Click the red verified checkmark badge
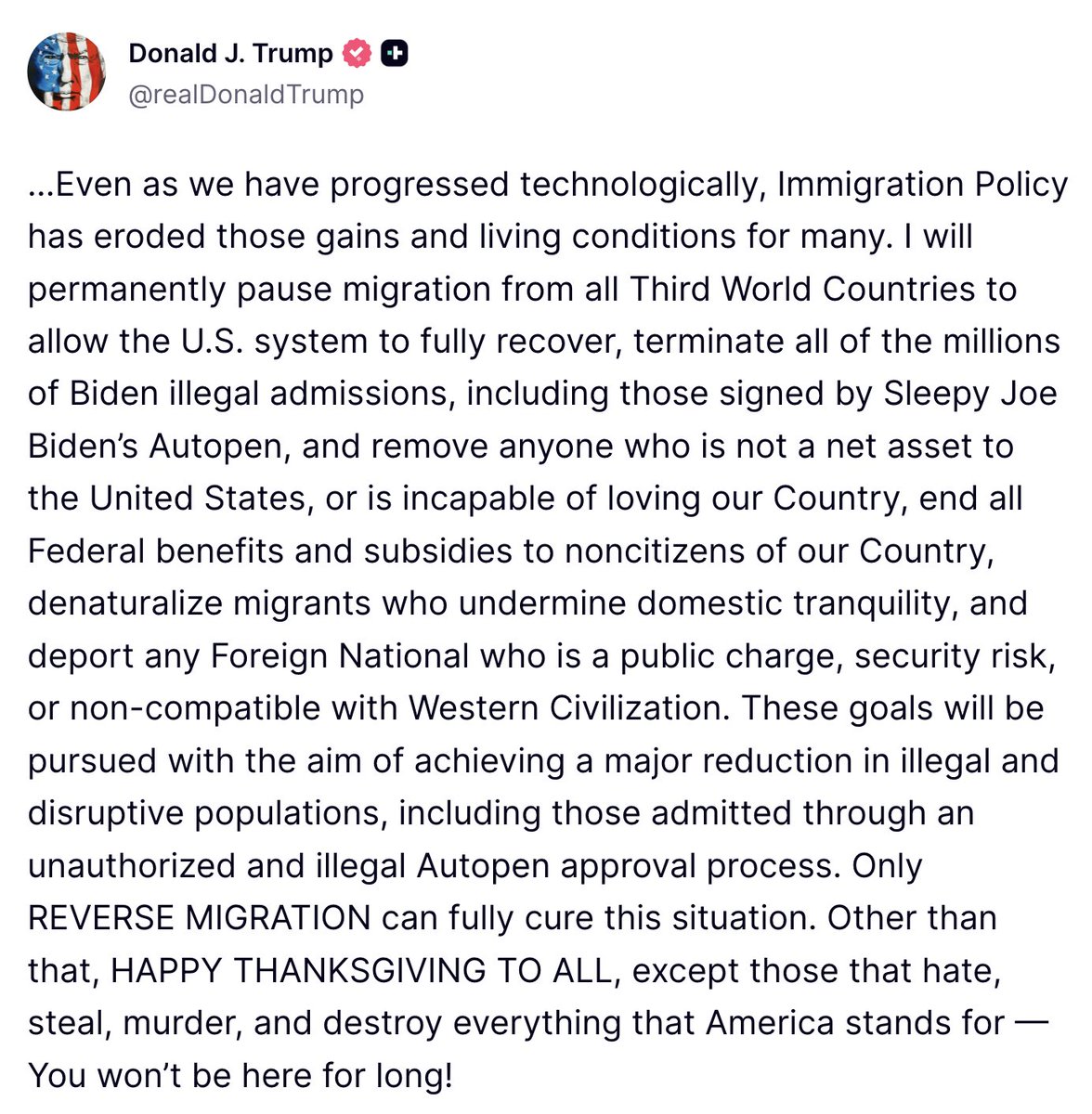1092x1114 pixels. point(357,54)
